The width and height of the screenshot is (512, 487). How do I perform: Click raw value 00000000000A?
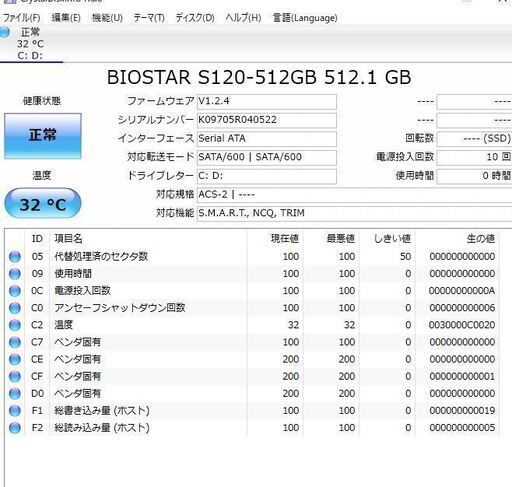click(462, 291)
